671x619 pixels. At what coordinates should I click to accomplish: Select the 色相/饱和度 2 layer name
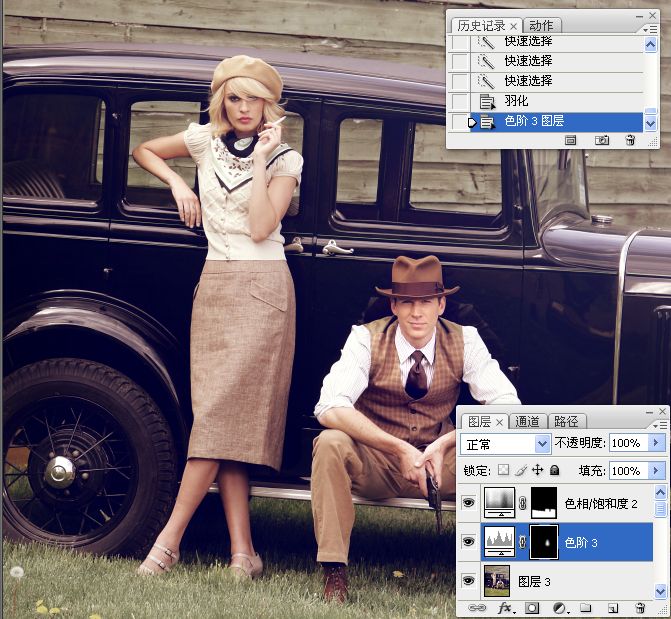tap(601, 503)
